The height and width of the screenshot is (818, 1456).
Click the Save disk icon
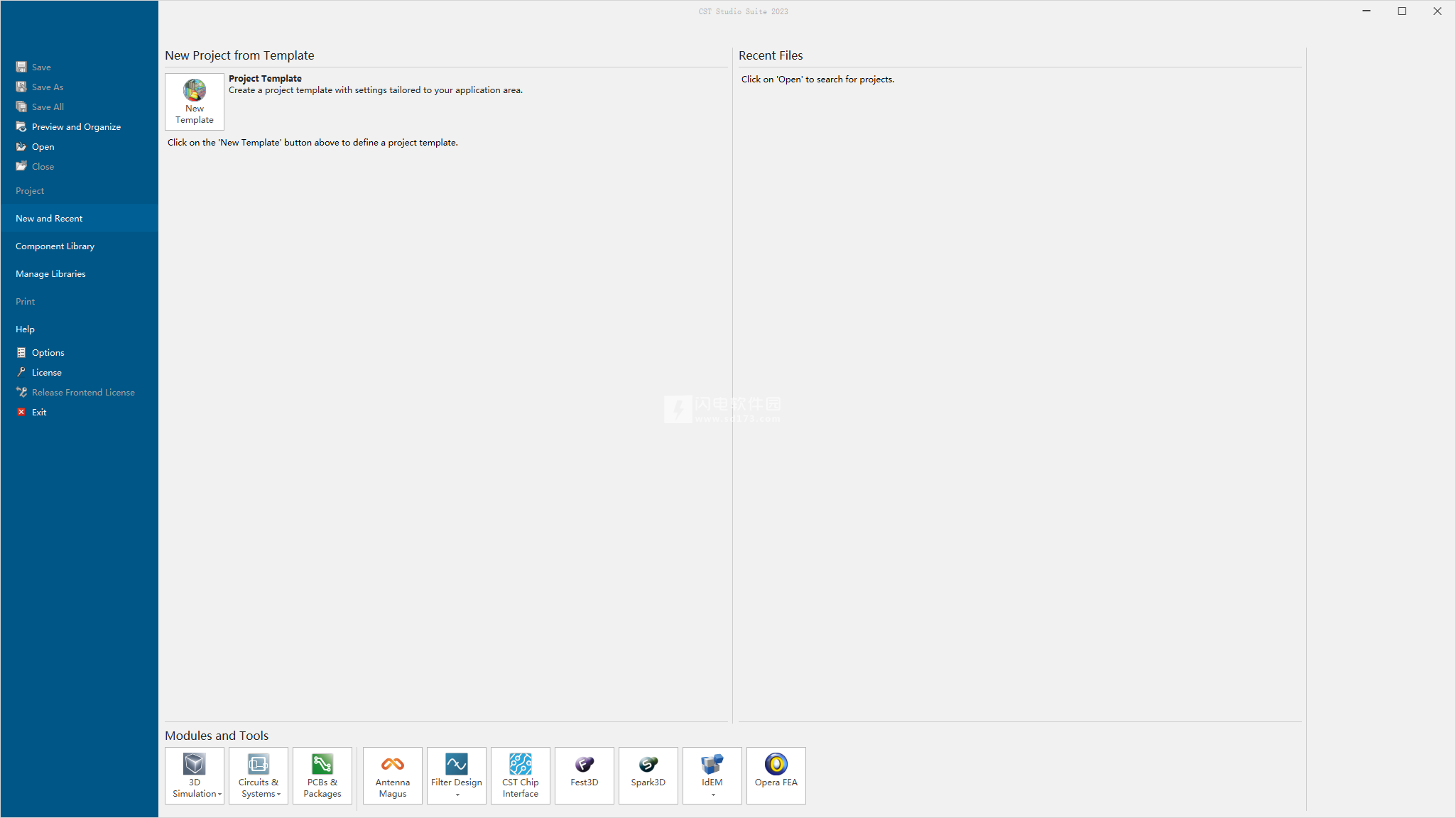(x=21, y=67)
